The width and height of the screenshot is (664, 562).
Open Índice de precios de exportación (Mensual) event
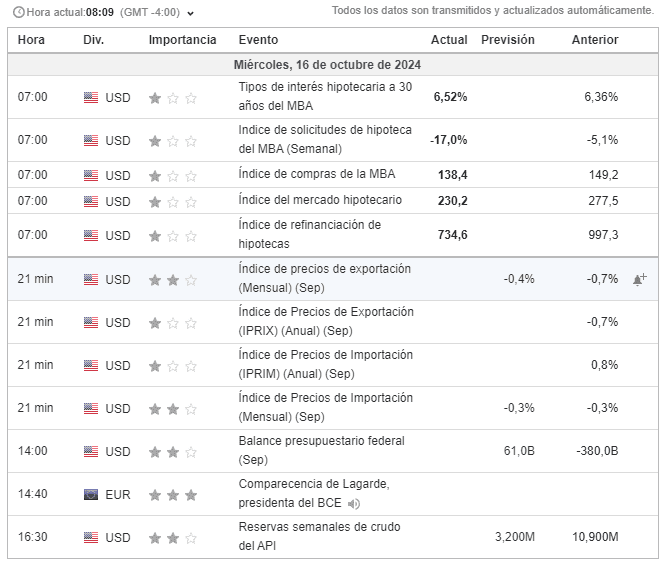pos(324,278)
